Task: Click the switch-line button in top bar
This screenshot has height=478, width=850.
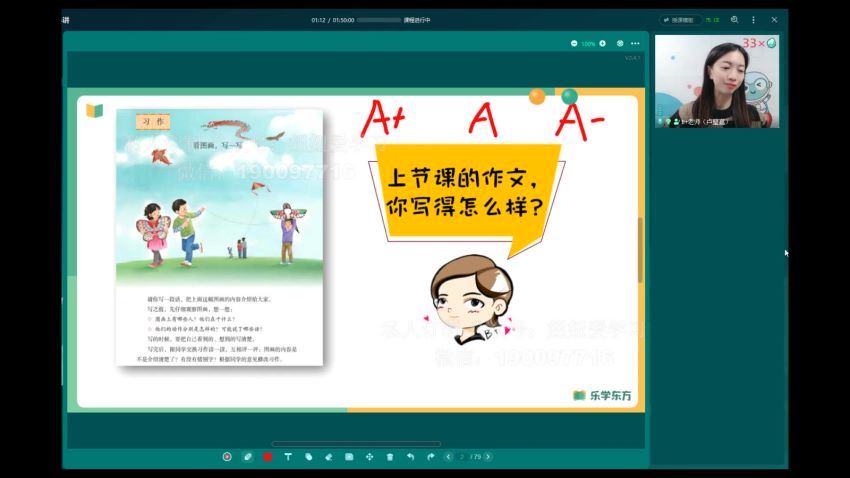Action: [680, 20]
